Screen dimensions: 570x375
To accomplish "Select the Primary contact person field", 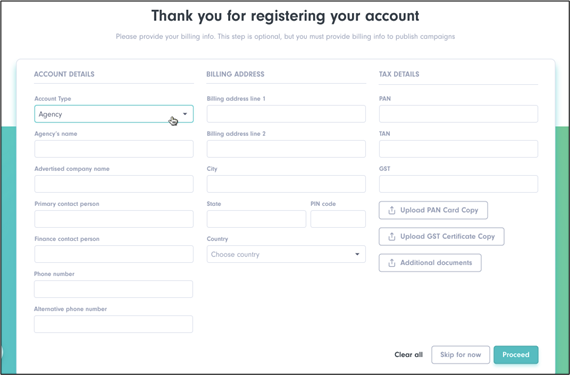I will coord(114,219).
